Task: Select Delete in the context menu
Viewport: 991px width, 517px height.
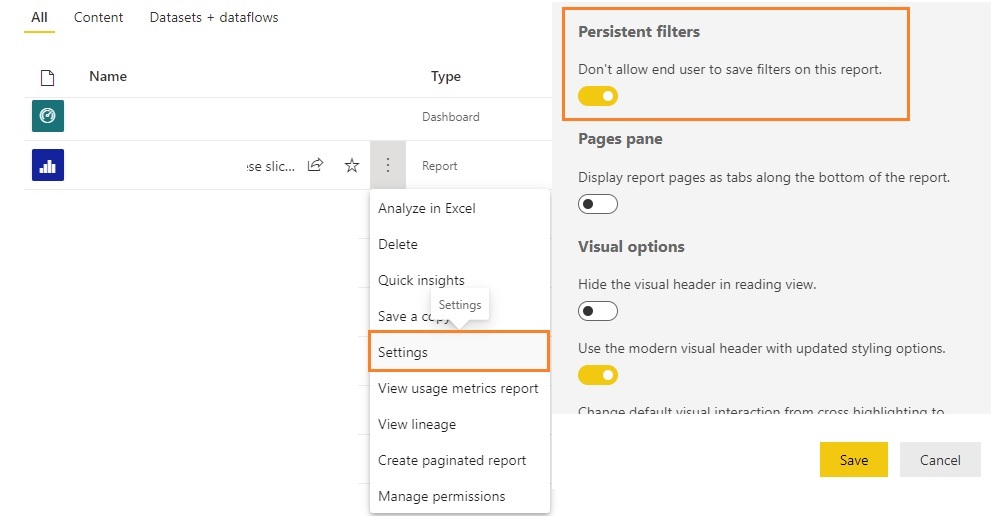Action: (459, 245)
